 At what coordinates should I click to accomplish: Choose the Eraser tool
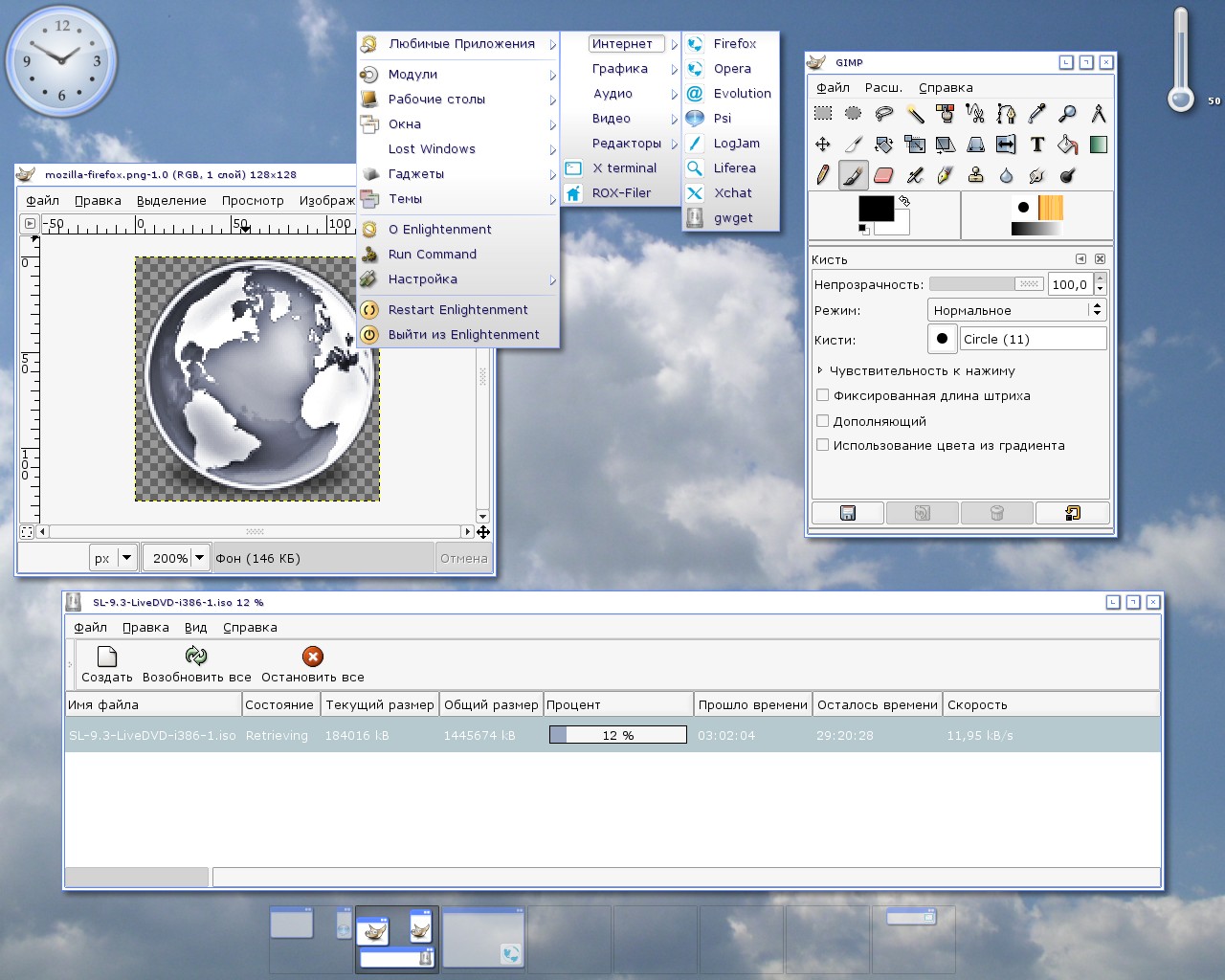pyautogui.click(x=884, y=175)
